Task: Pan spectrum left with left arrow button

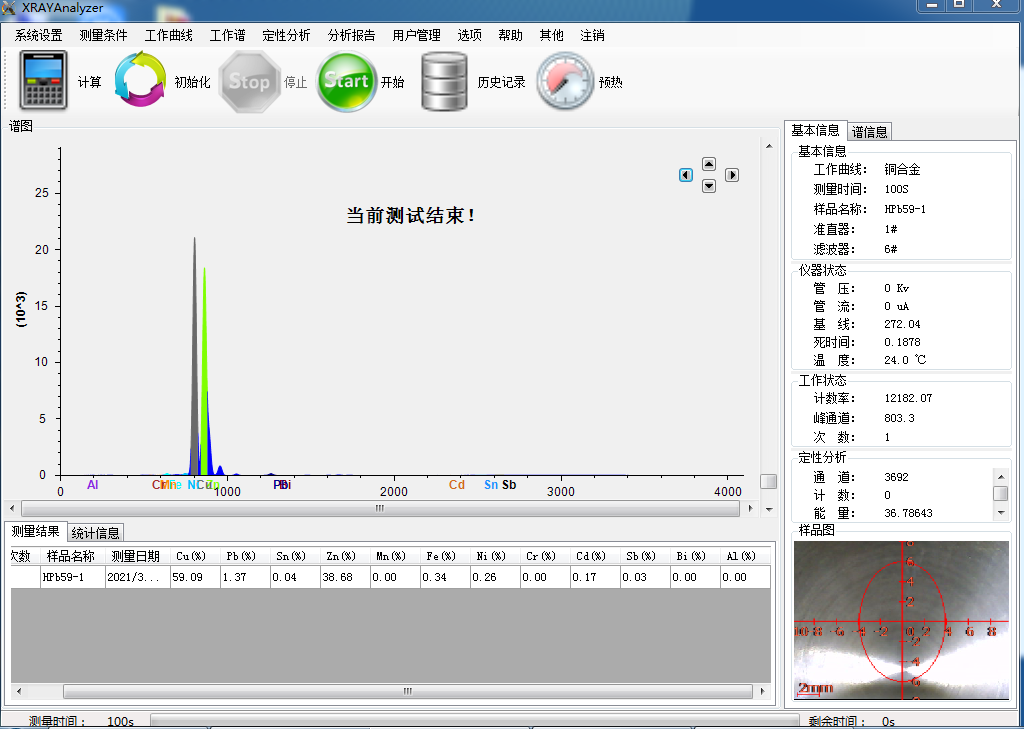Action: click(x=686, y=175)
